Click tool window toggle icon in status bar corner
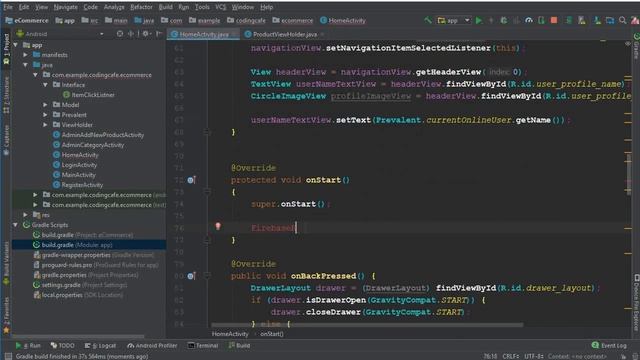640x360 pixels. tap(8, 356)
